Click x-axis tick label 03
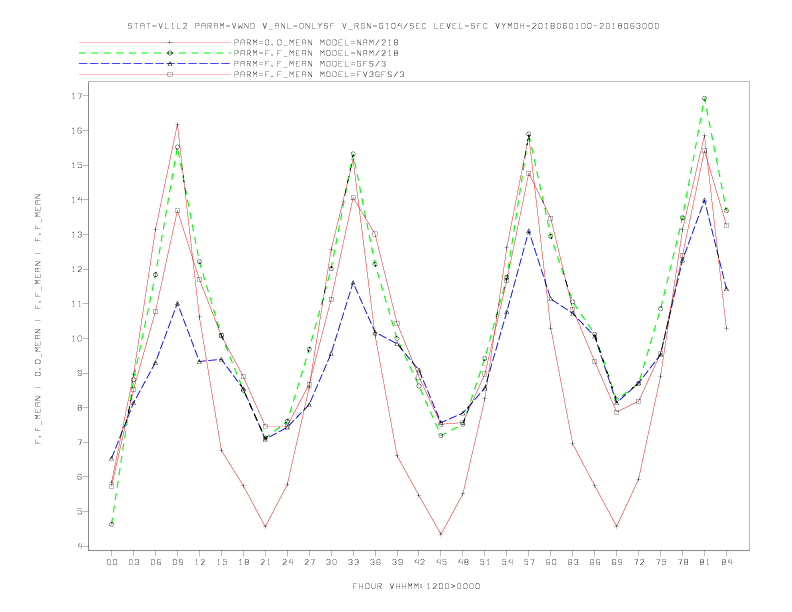 (133, 562)
